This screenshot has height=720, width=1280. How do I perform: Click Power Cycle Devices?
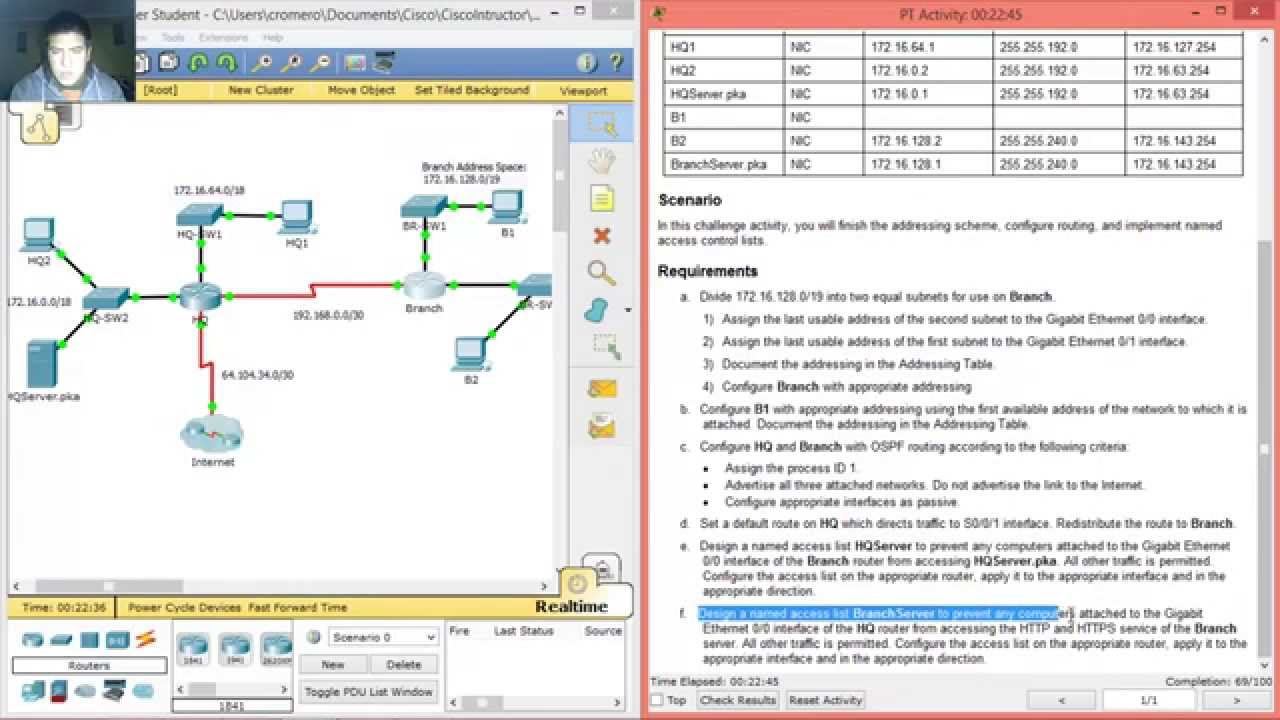pyautogui.click(x=185, y=607)
